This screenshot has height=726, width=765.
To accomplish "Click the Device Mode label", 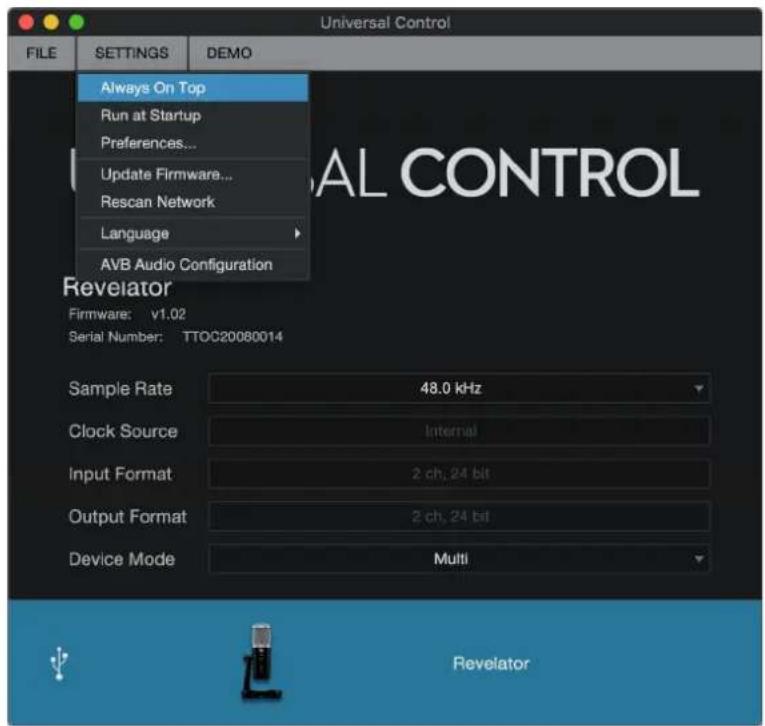I will pos(122,559).
